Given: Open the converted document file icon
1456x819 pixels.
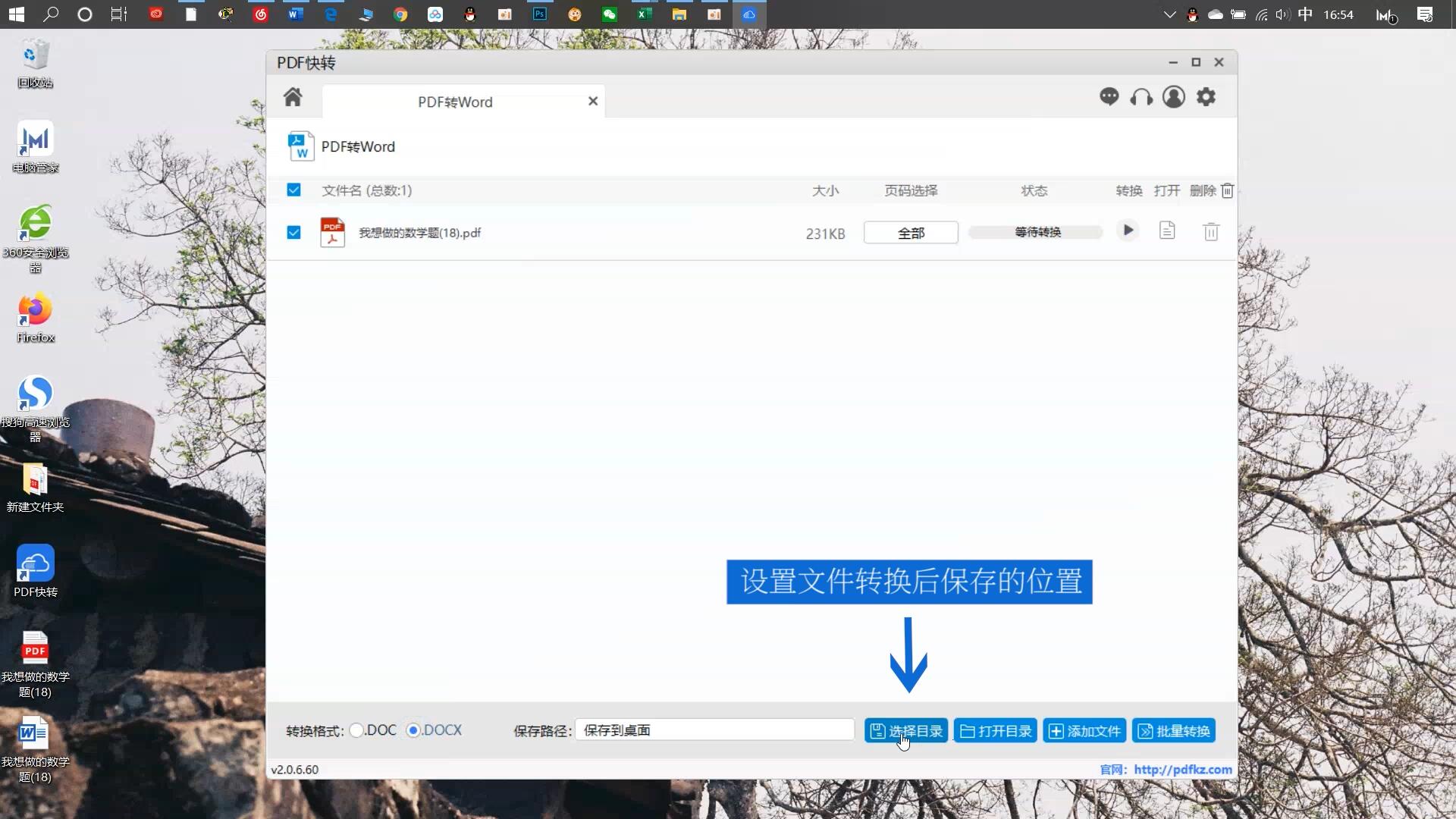Looking at the screenshot, I should (x=1166, y=230).
